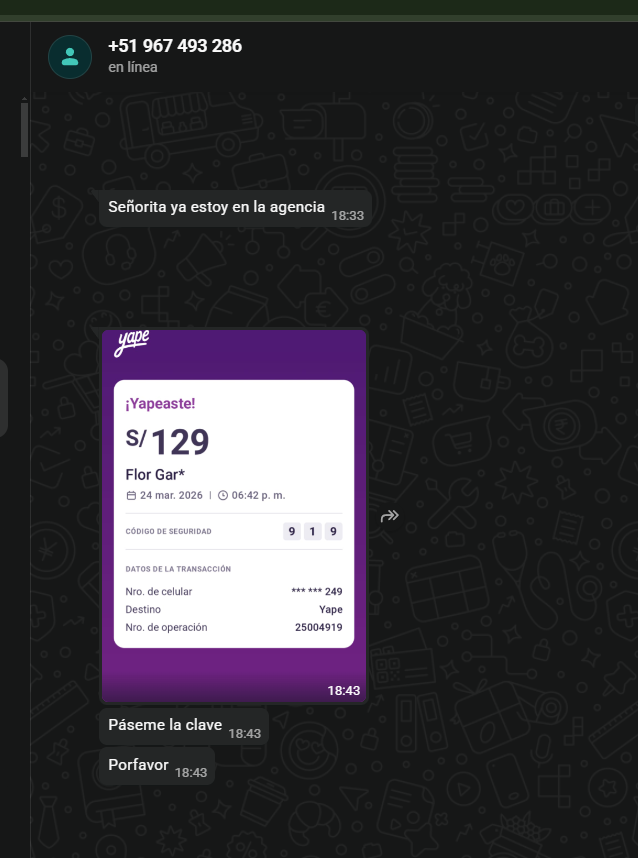The width and height of the screenshot is (638, 858).
Task: Click the recipient name Flor Gar*
Action: (155, 474)
